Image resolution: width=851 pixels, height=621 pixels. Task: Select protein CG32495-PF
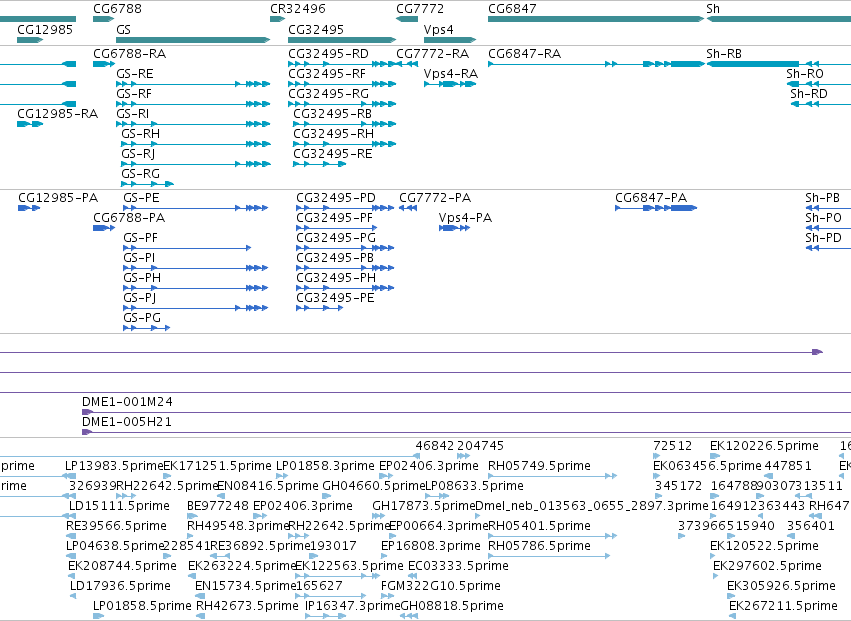point(337,228)
